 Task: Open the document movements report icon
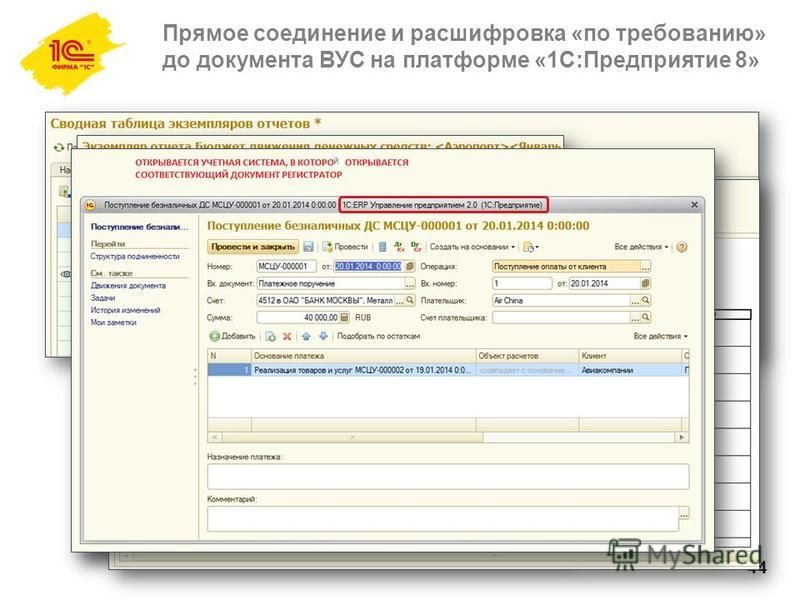tap(382, 247)
